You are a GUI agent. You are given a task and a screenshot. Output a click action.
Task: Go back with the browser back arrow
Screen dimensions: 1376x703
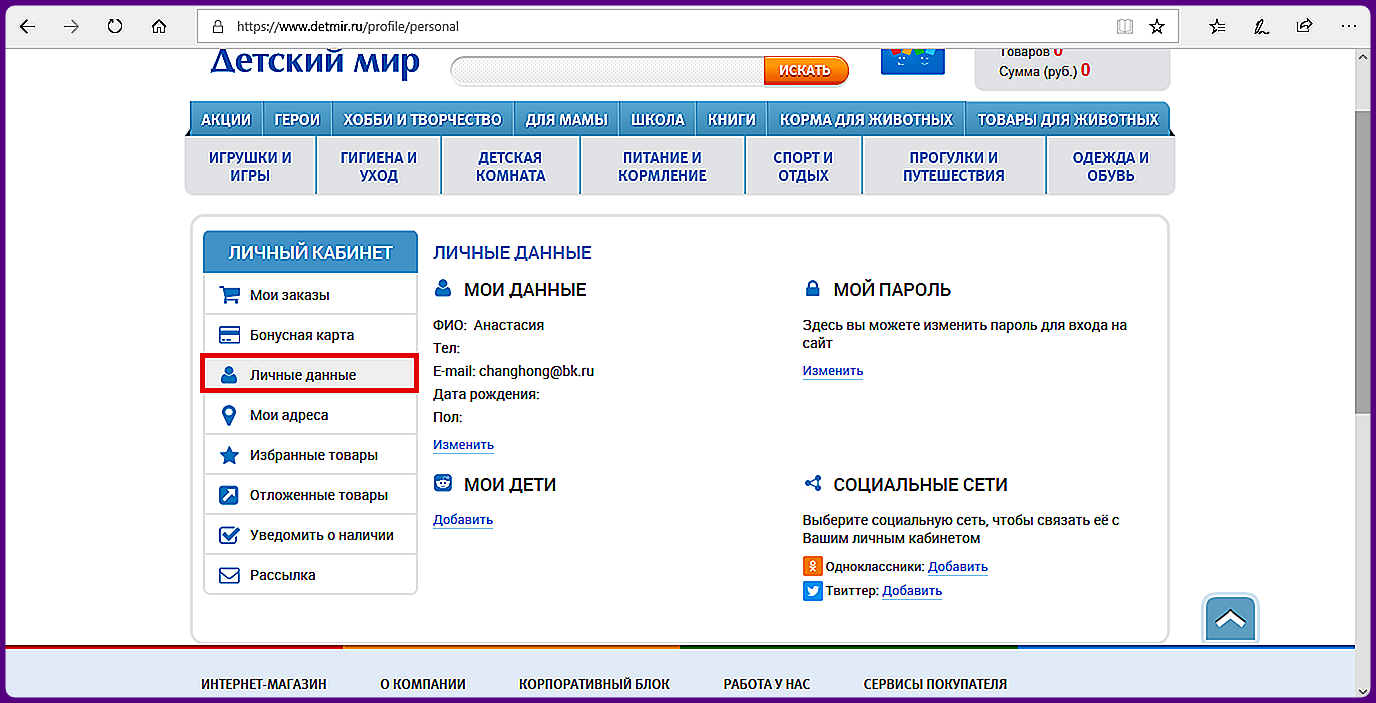[27, 26]
